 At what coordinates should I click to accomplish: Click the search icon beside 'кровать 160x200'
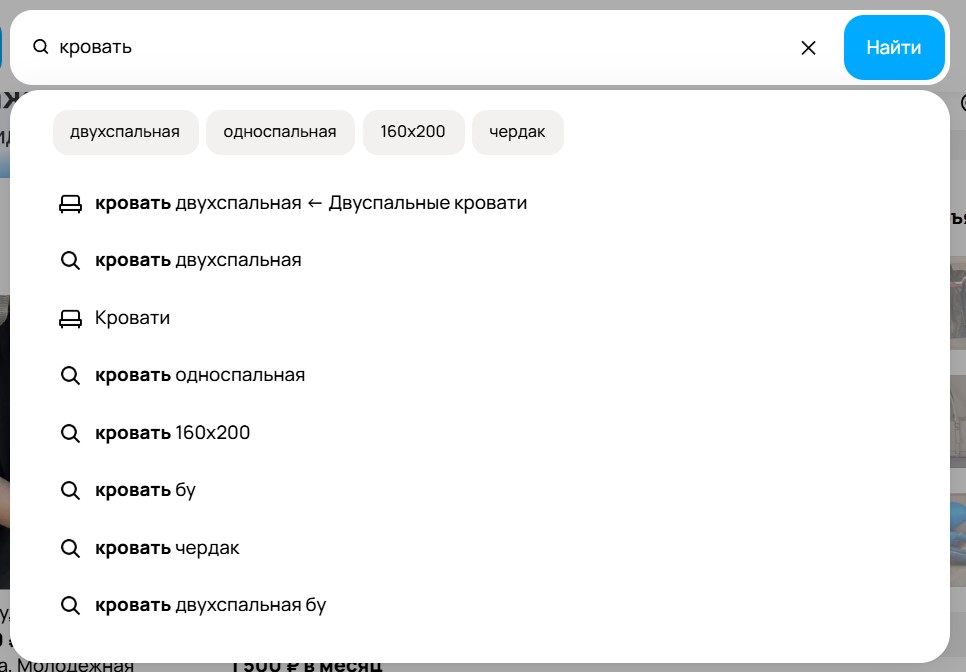(70, 433)
